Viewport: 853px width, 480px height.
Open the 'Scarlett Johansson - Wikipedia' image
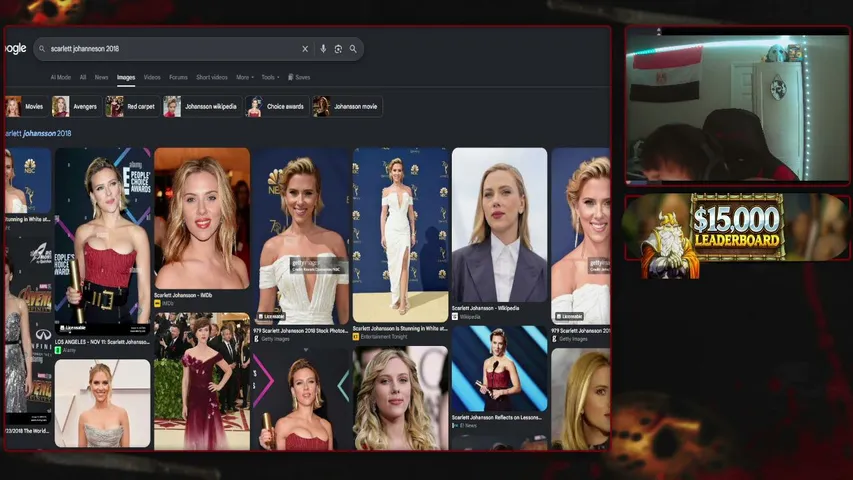click(499, 225)
